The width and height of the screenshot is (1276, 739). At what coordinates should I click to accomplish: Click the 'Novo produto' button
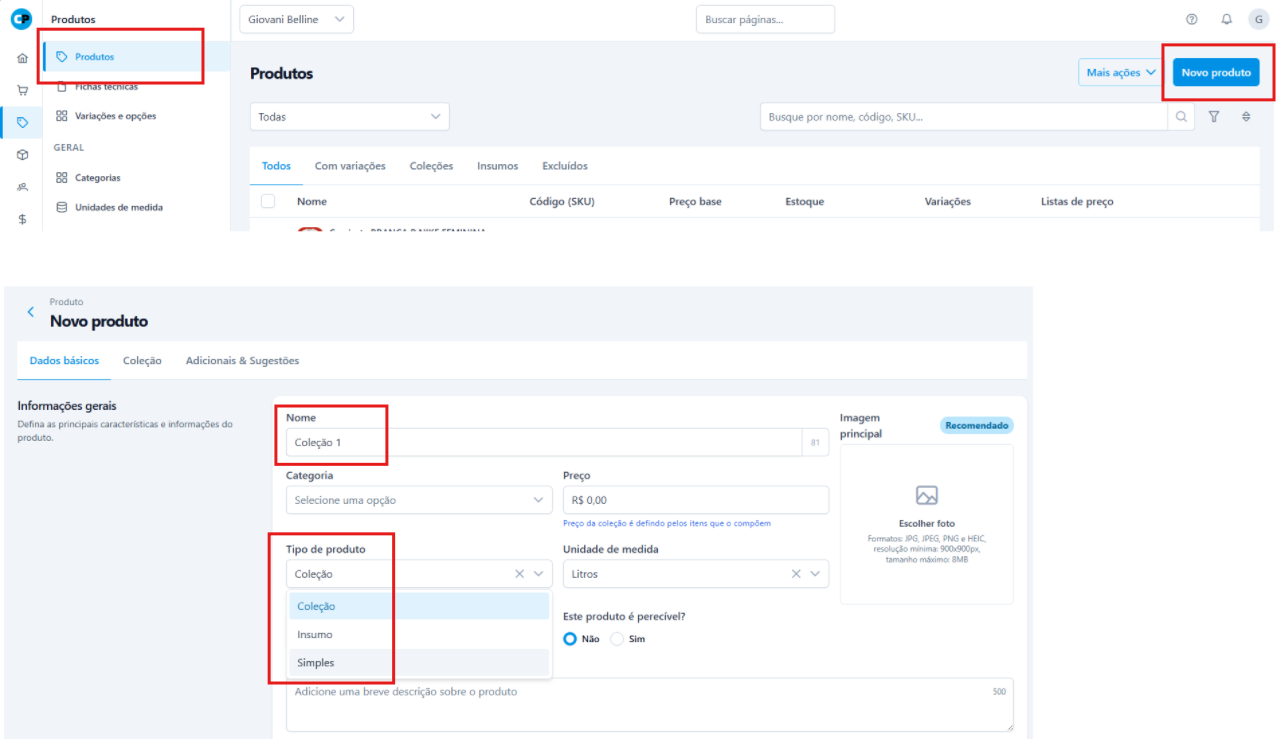[1215, 73]
